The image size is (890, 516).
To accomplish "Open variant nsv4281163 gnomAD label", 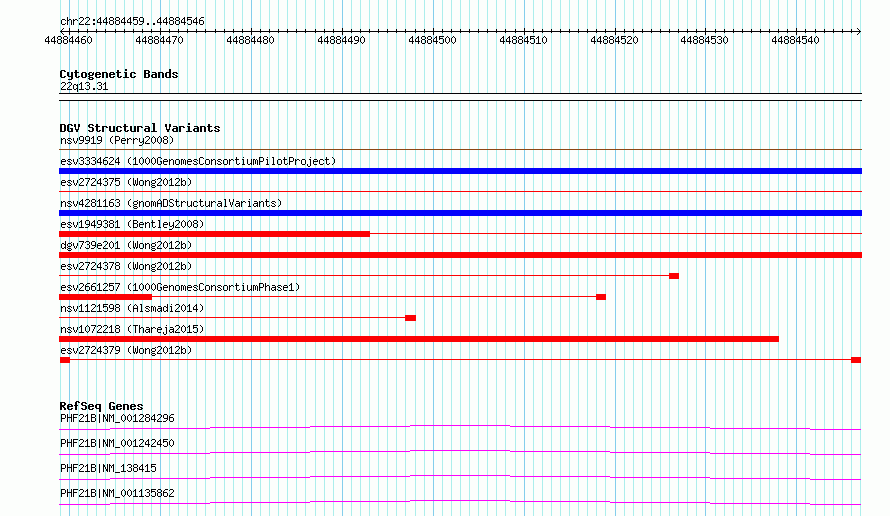I will 171,203.
